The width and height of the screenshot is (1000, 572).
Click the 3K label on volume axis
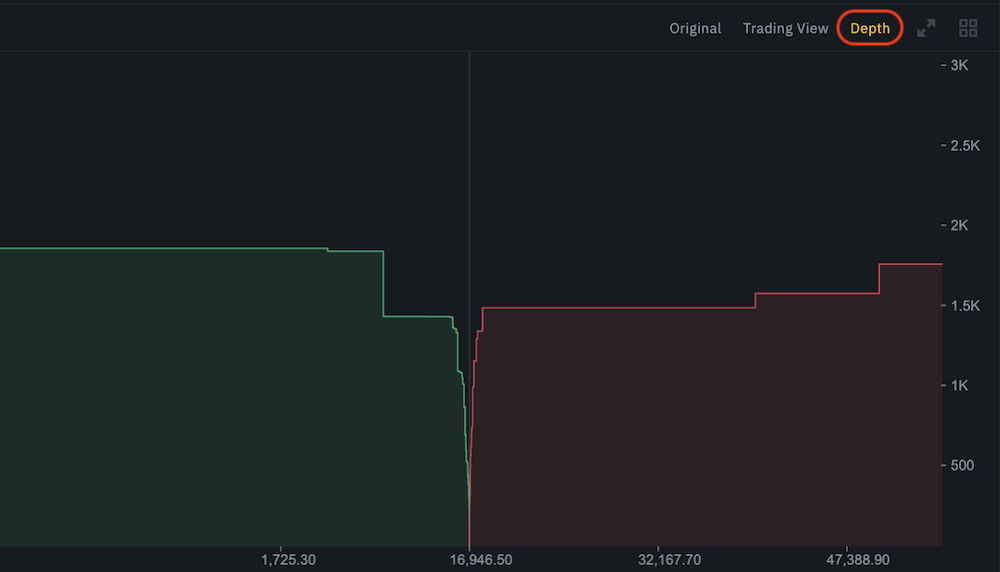pos(959,65)
